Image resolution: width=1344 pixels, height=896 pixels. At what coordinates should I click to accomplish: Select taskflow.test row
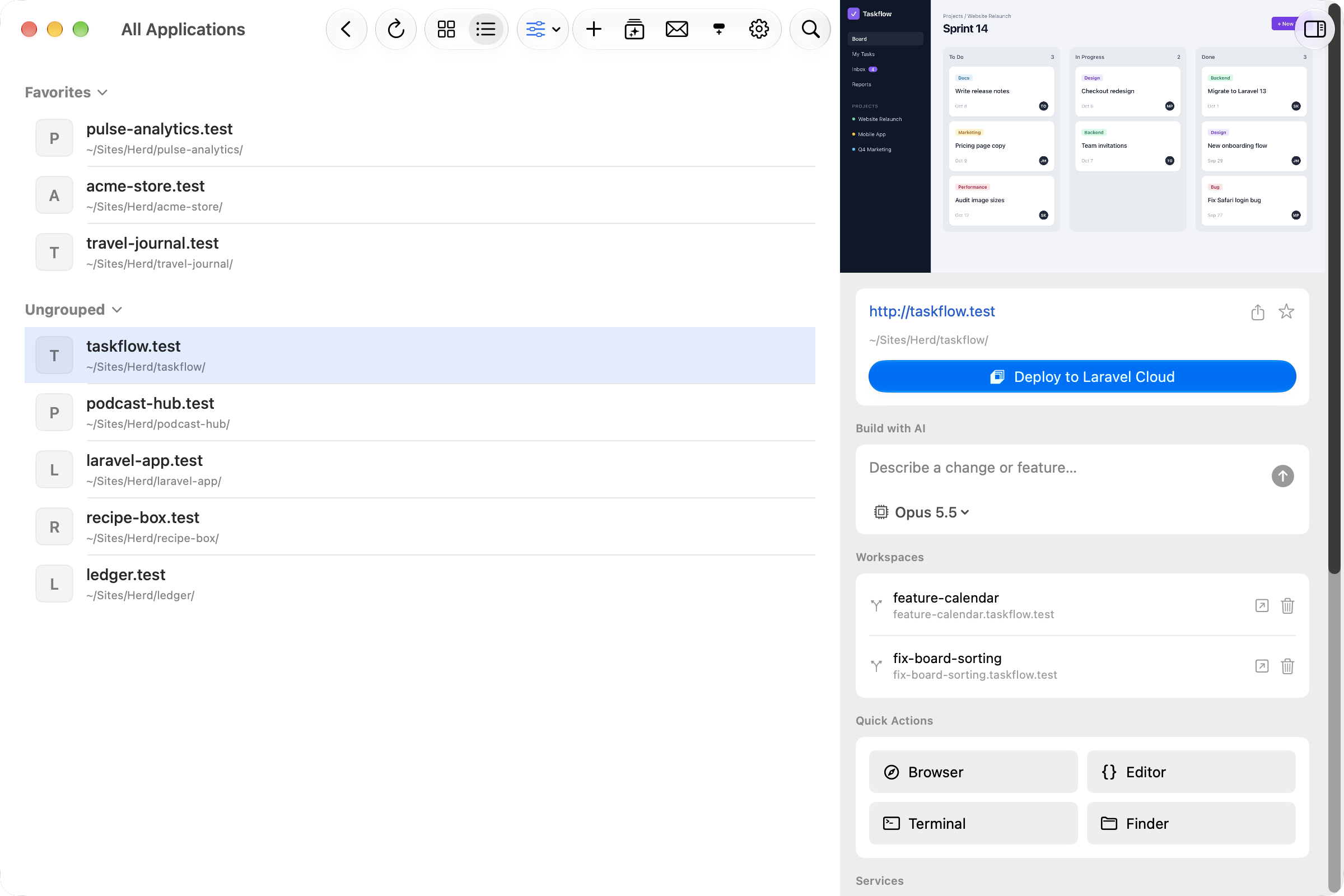[420, 356]
